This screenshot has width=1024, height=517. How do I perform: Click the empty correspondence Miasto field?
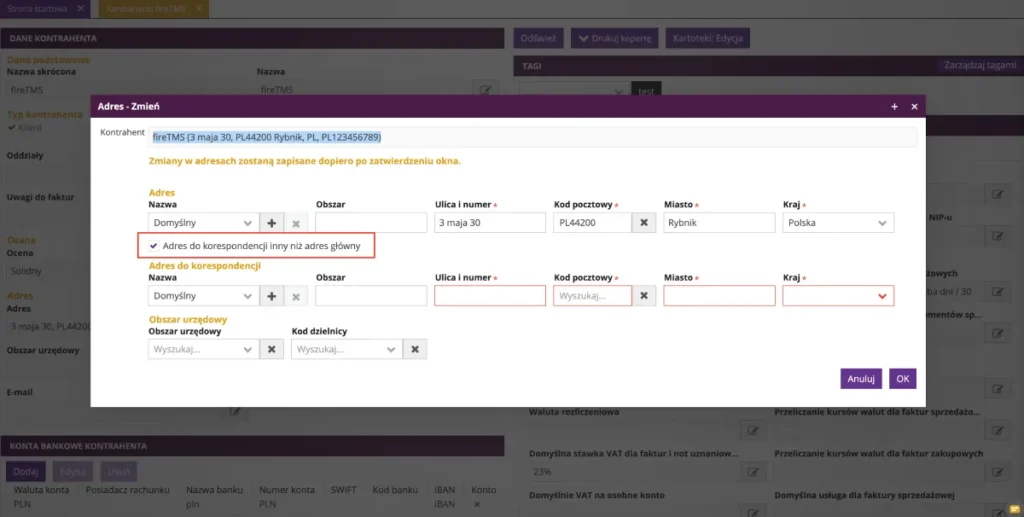719,296
